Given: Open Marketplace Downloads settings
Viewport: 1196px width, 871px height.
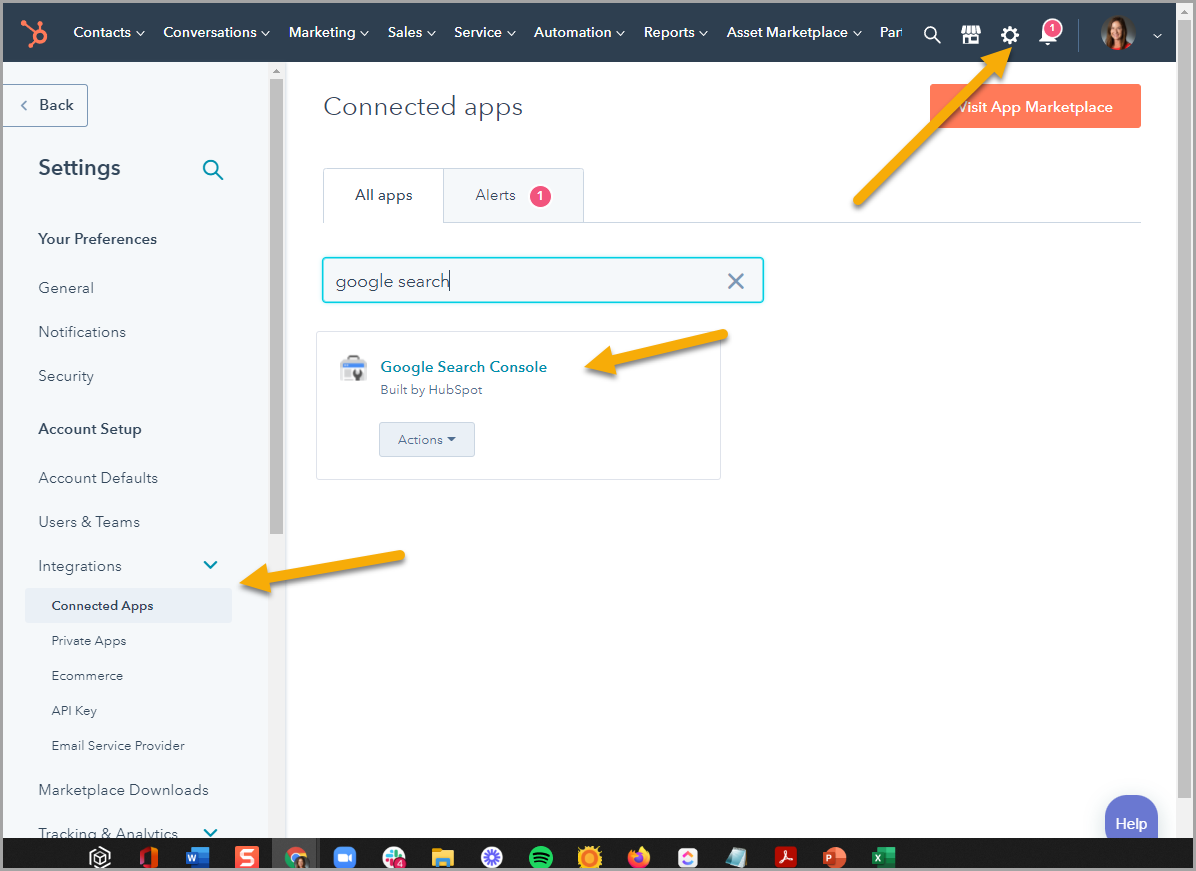Looking at the screenshot, I should pyautogui.click(x=124, y=790).
